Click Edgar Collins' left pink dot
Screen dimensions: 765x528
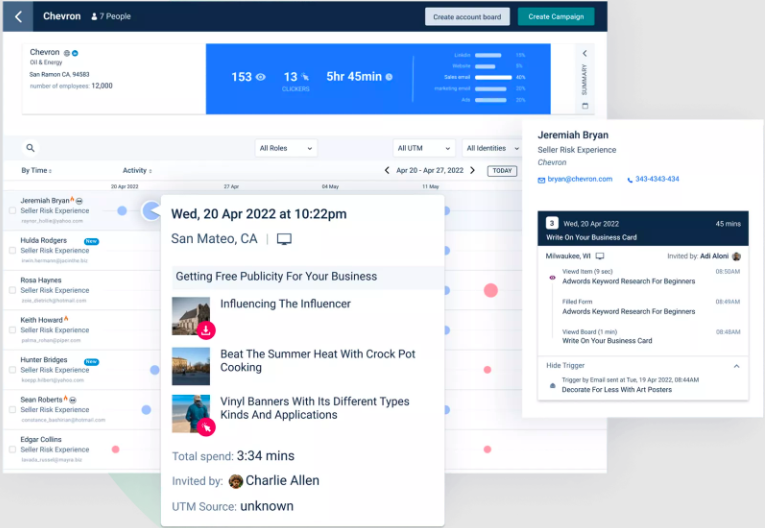[x=115, y=449]
